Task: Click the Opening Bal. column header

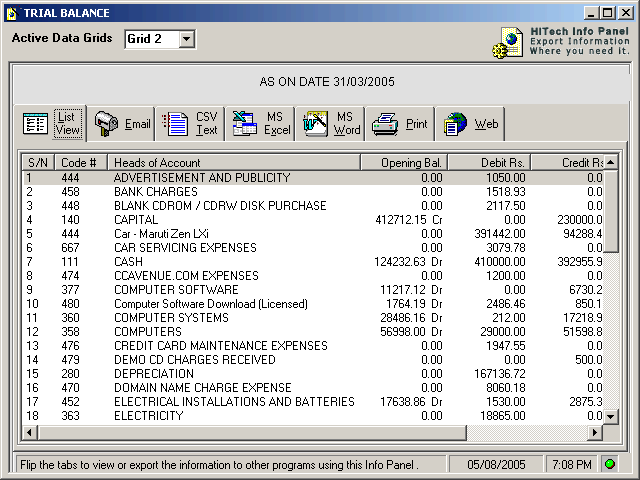Action: (x=403, y=163)
